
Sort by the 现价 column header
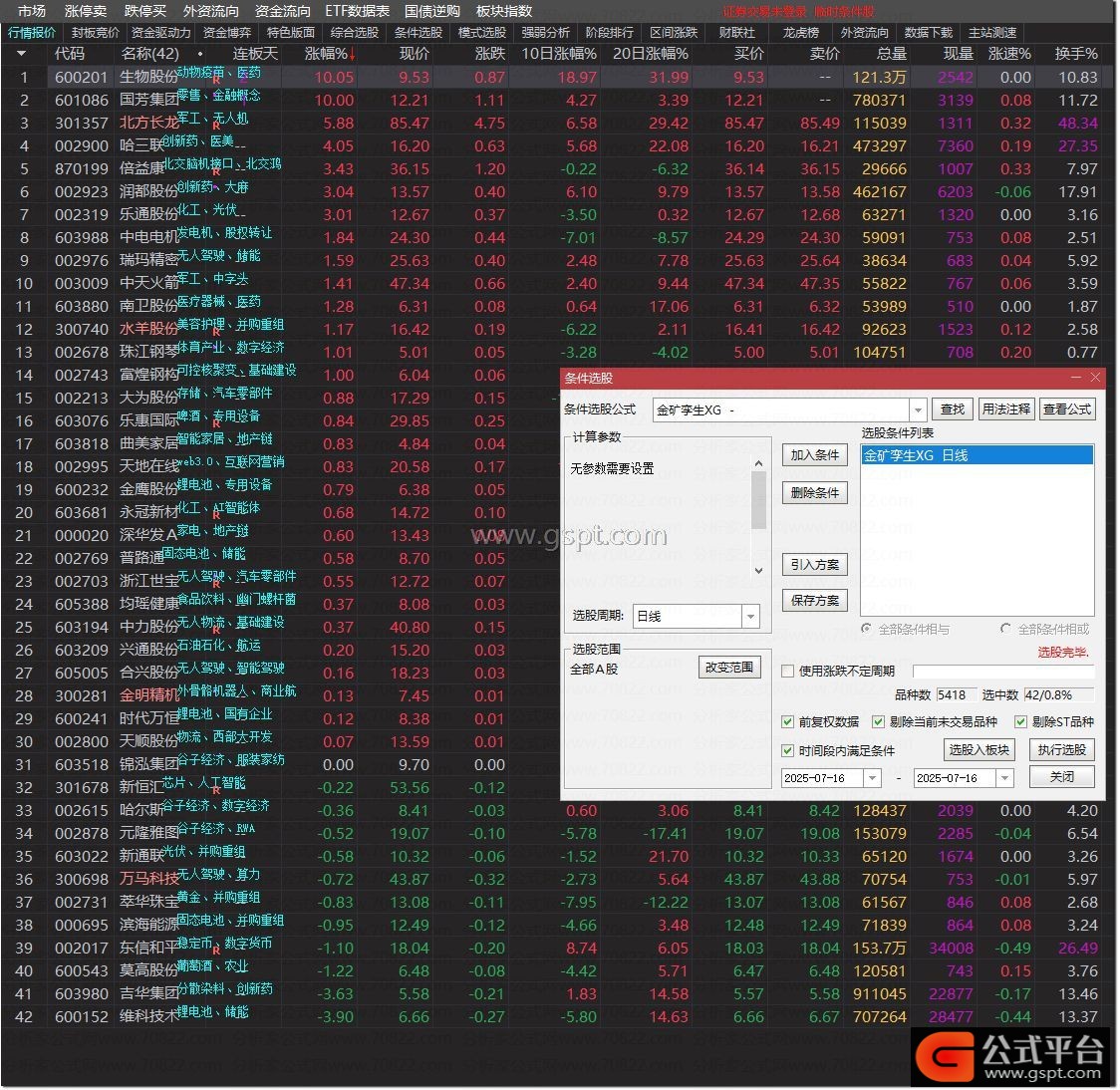pos(415,54)
